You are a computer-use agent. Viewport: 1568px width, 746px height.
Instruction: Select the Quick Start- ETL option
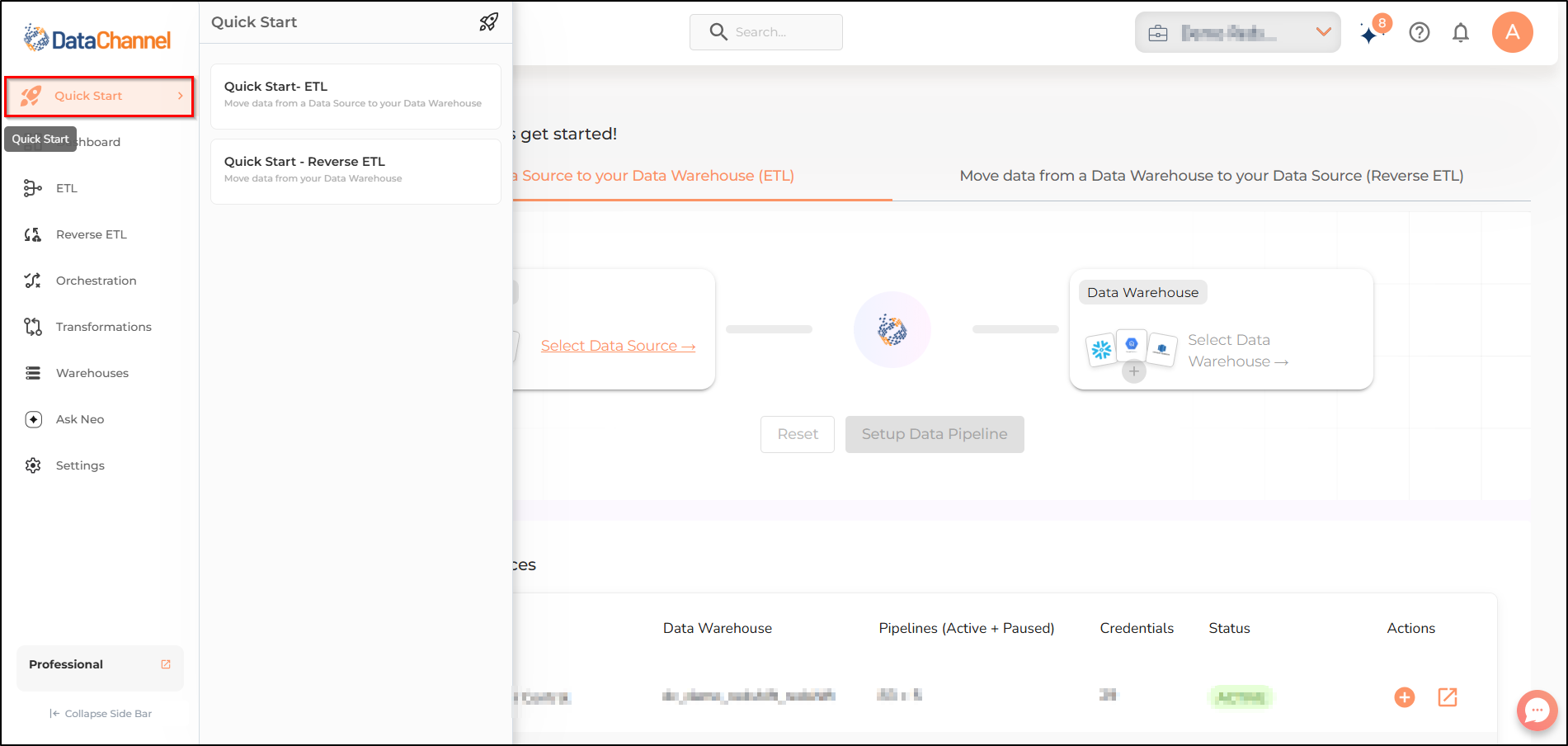tap(356, 96)
